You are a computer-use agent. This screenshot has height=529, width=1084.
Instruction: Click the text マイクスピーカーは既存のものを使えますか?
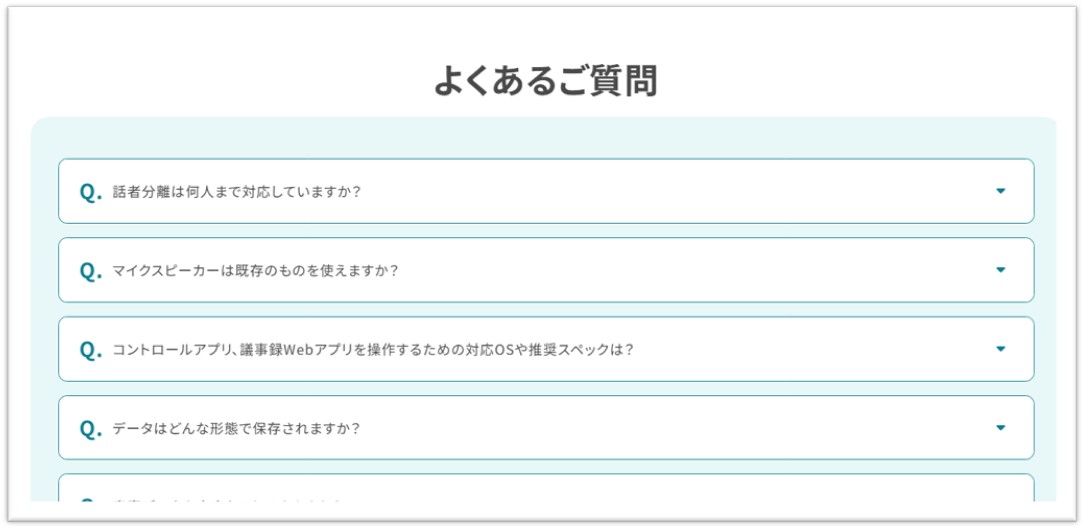pyautogui.click(x=255, y=271)
